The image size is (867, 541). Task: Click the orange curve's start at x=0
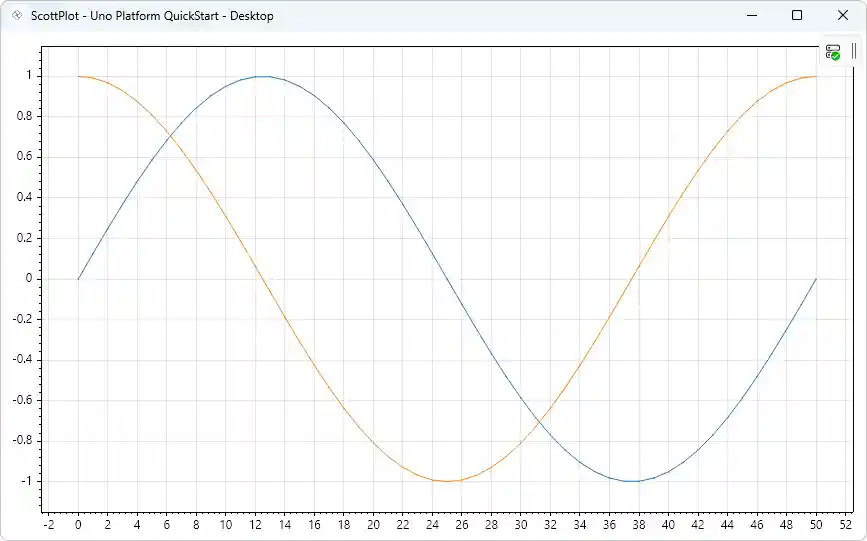pyautogui.click(x=78, y=76)
